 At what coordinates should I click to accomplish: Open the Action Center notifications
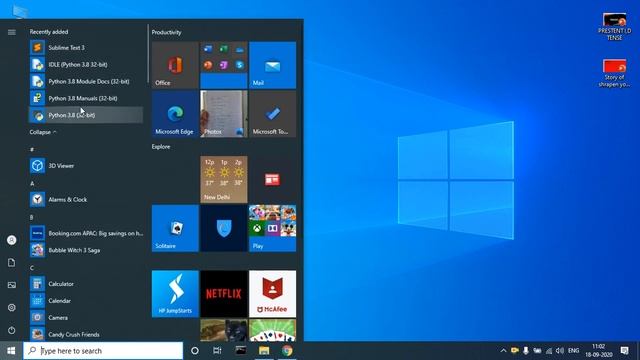[624, 351]
